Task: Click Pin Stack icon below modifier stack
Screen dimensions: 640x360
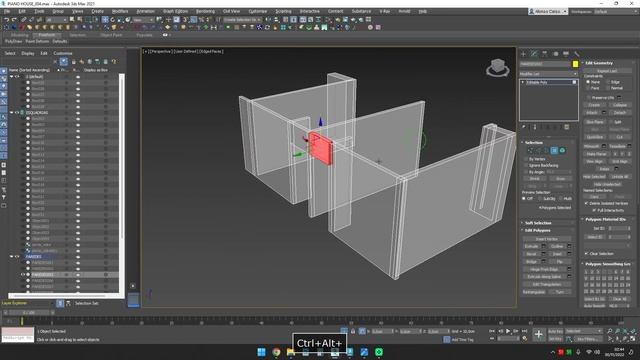Action: coord(524,127)
